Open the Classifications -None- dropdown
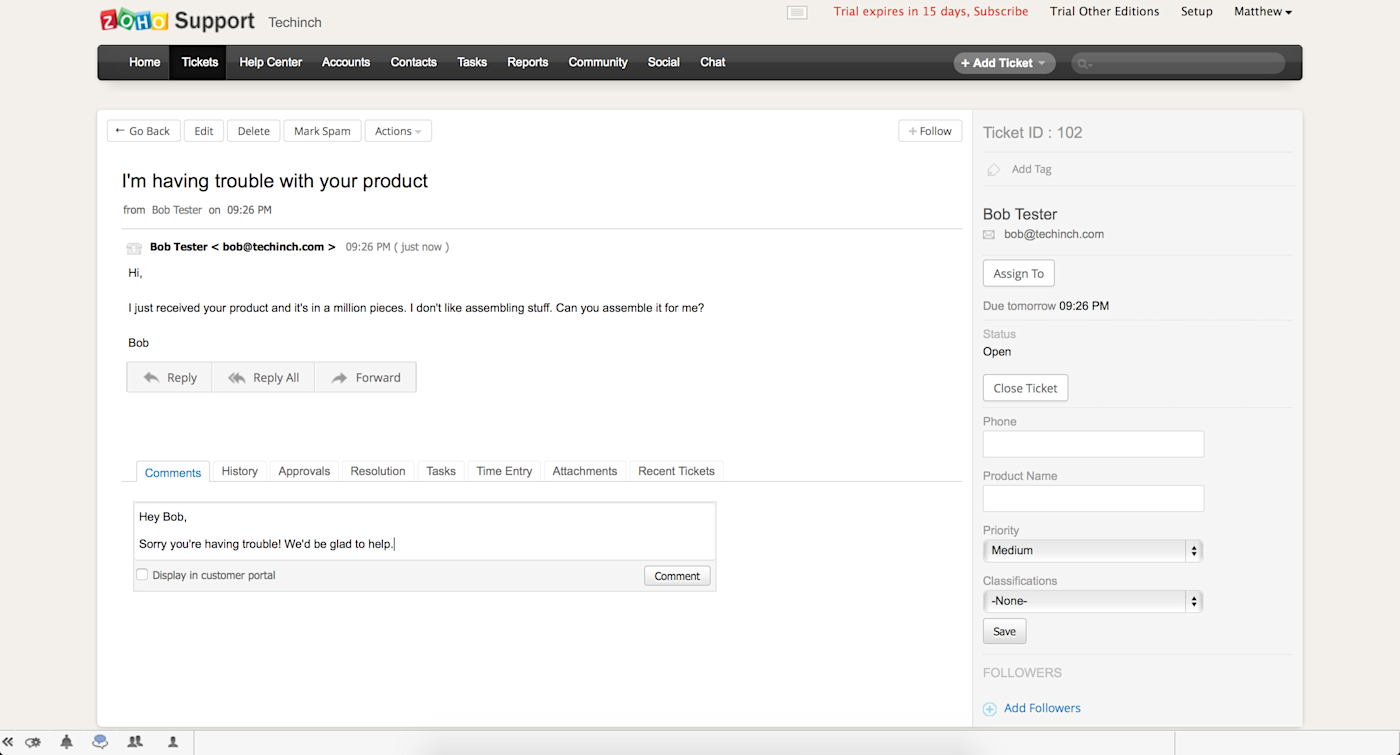 (1093, 601)
